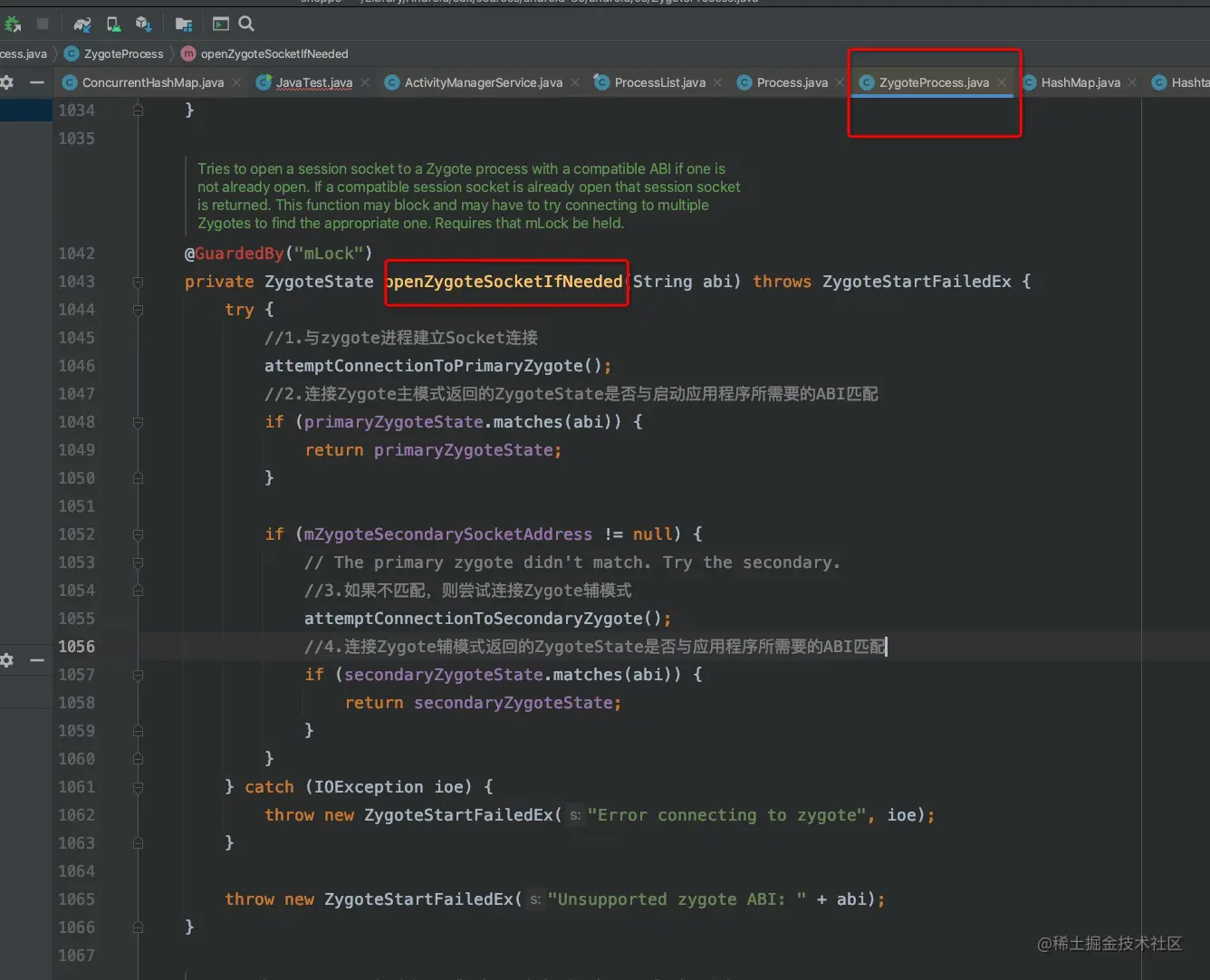Switch to ConcurrentHashMap.java tab

click(x=152, y=82)
